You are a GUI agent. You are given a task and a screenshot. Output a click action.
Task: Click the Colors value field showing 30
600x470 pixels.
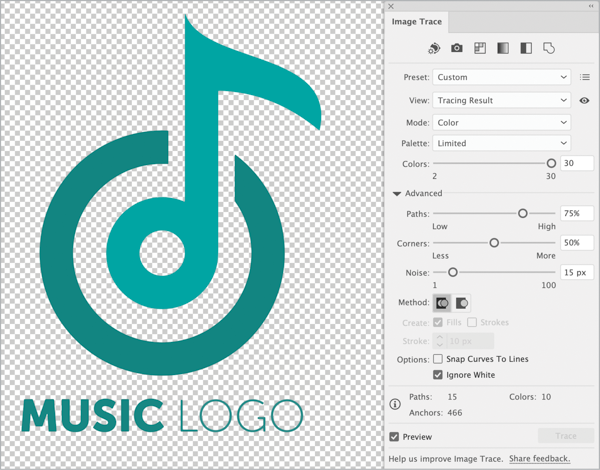[x=577, y=163]
